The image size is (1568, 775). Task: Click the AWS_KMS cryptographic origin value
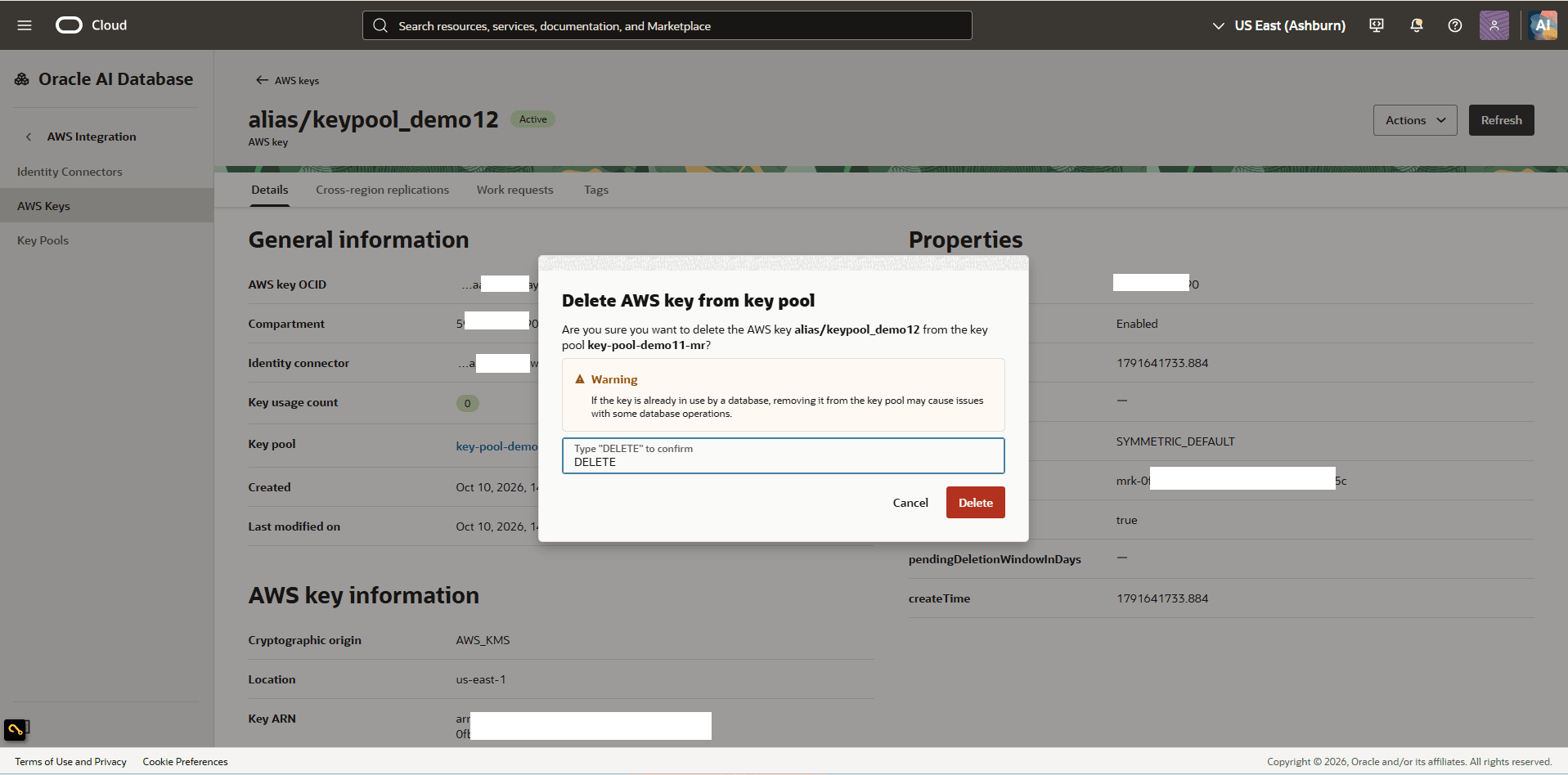483,640
